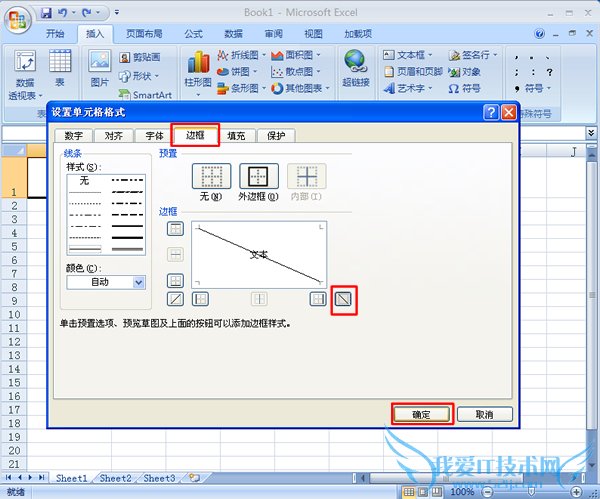Click dialog help question mark button
Screen dimensions: 600x499
(x=491, y=112)
